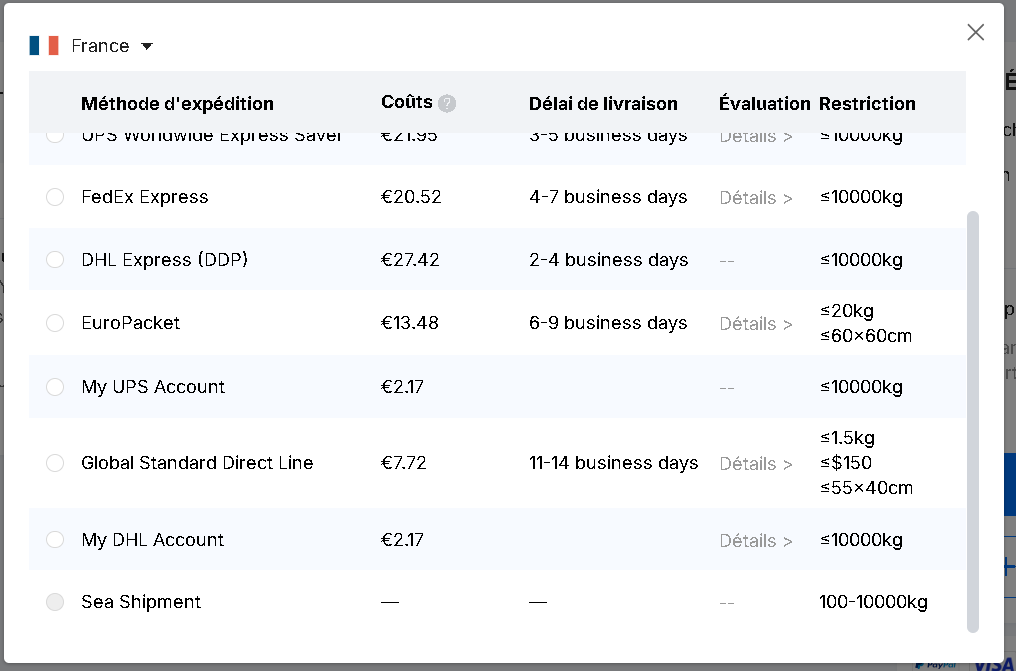View Détails for EuroPacket evaluation
This screenshot has width=1016, height=671.
756,324
